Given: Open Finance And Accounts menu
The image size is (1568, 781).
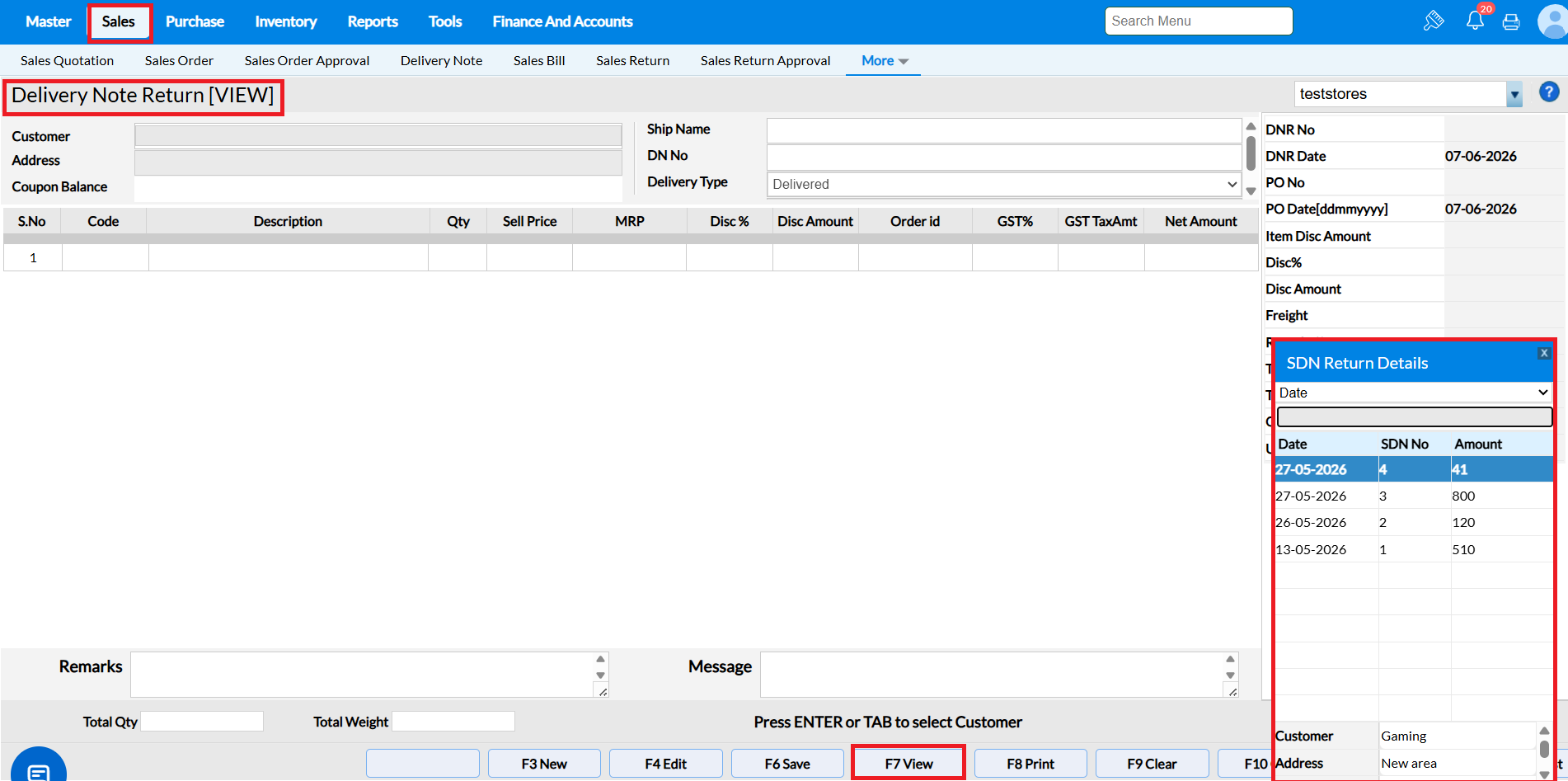Looking at the screenshot, I should [x=562, y=21].
